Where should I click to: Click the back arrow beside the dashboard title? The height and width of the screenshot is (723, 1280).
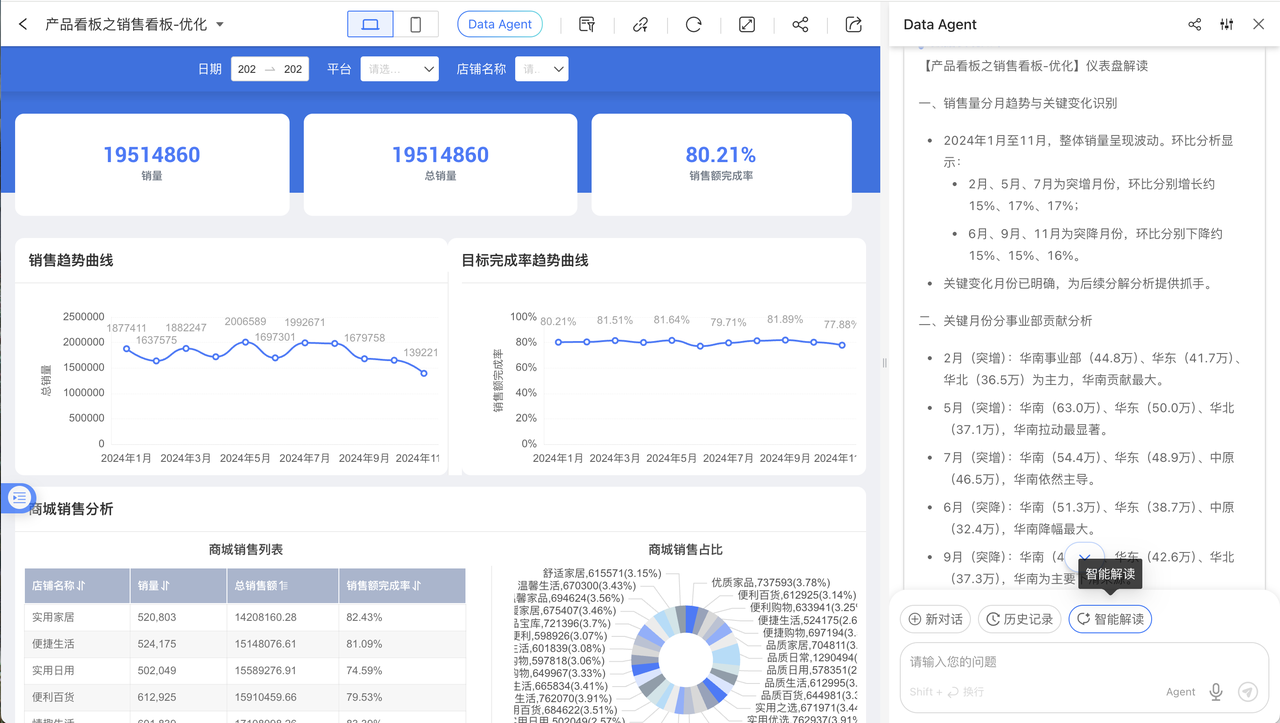pos(23,24)
